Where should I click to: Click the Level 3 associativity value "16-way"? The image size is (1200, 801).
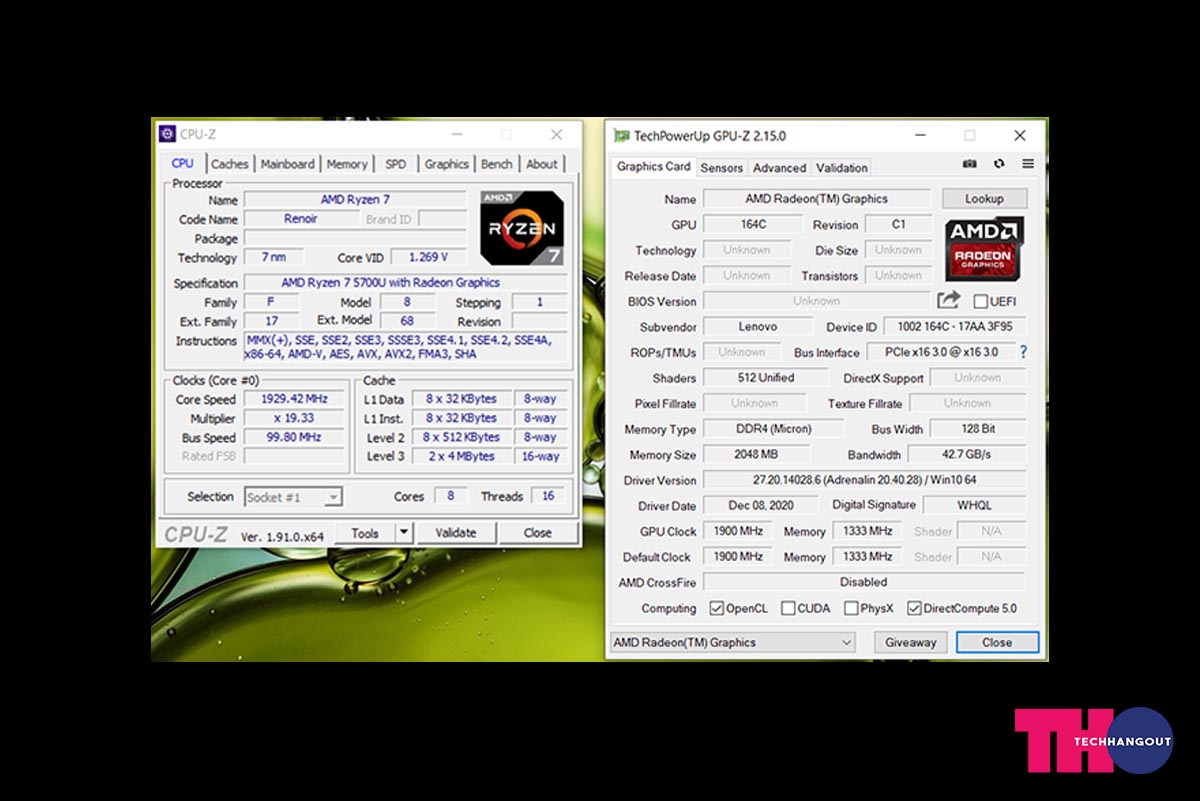540,456
